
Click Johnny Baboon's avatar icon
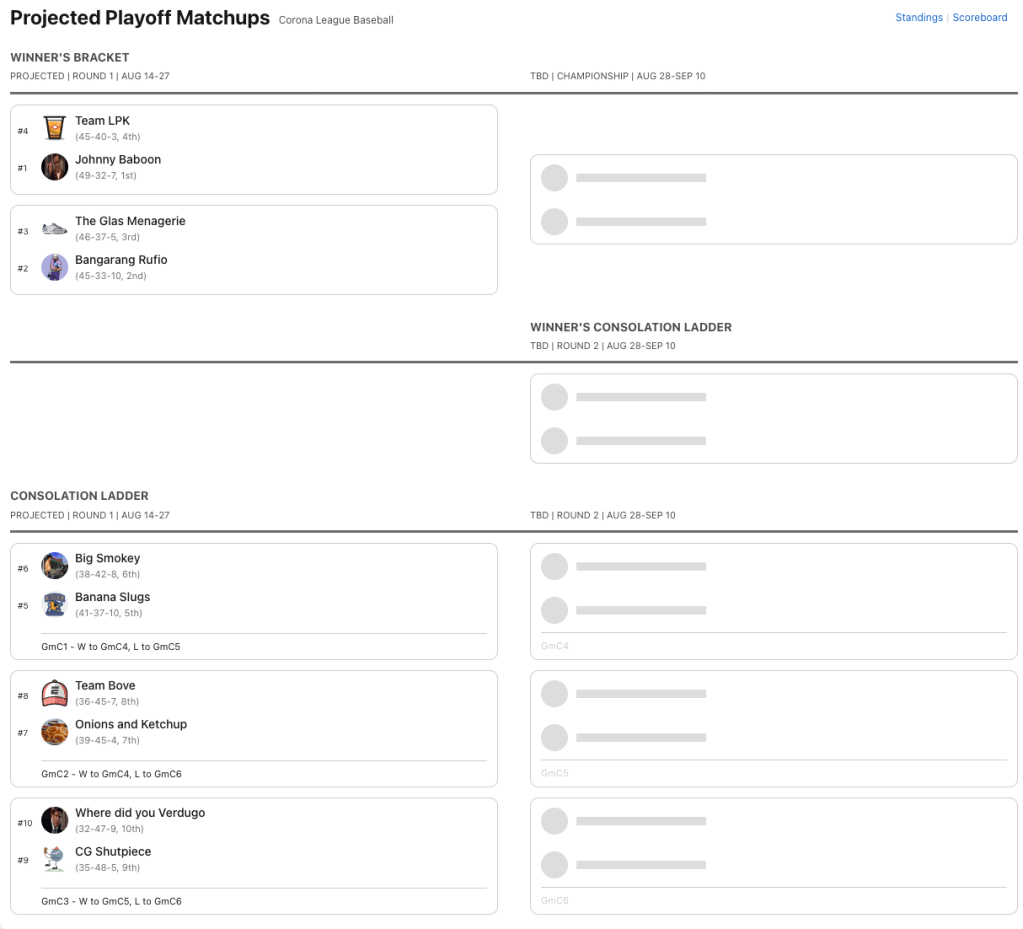click(x=54, y=167)
